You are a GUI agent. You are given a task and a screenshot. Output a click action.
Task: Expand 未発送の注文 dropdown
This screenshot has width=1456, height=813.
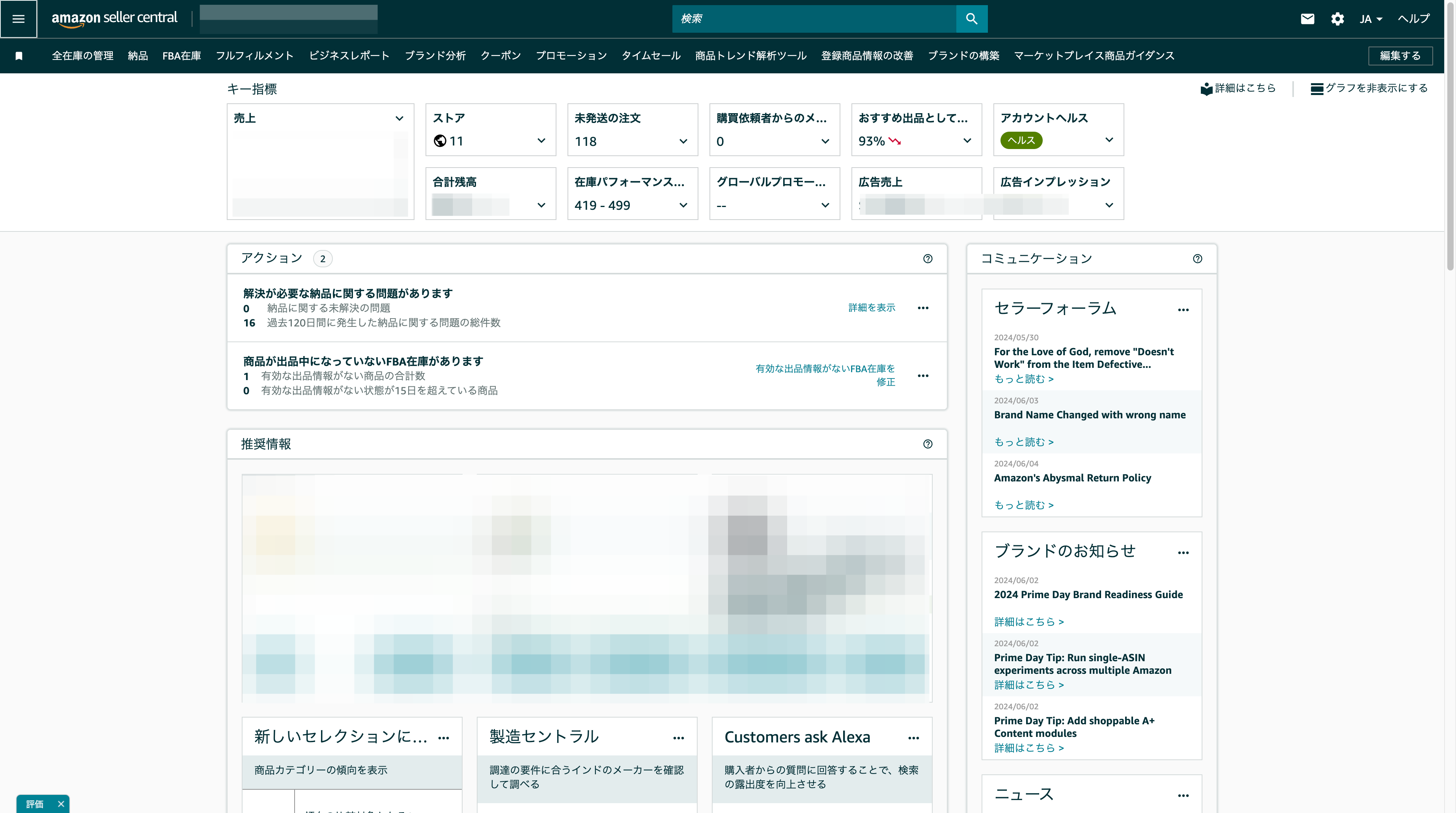683,141
